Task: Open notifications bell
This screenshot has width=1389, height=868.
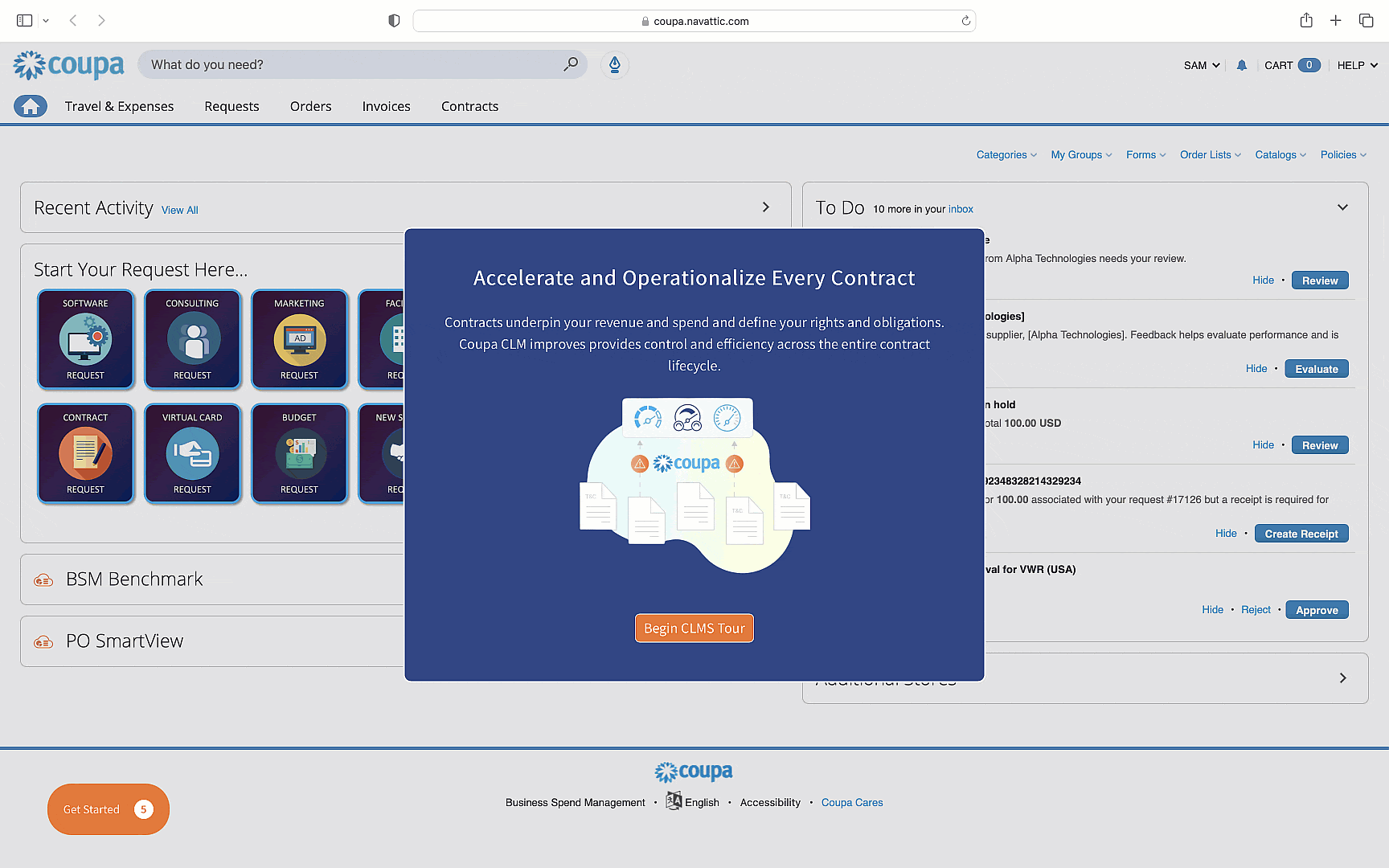Action: [1242, 65]
